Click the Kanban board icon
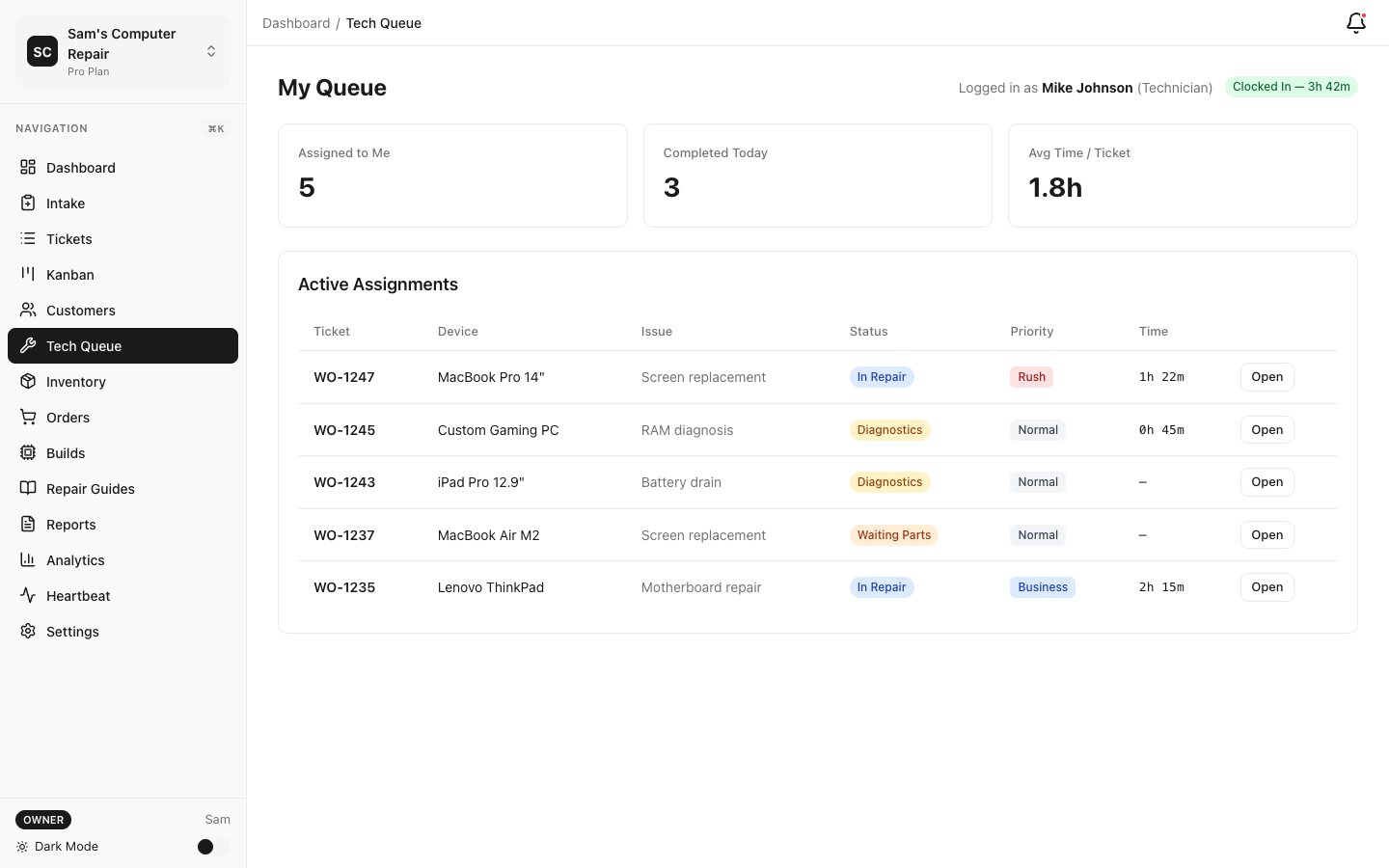Image resolution: width=1389 pixels, height=868 pixels. tap(28, 275)
